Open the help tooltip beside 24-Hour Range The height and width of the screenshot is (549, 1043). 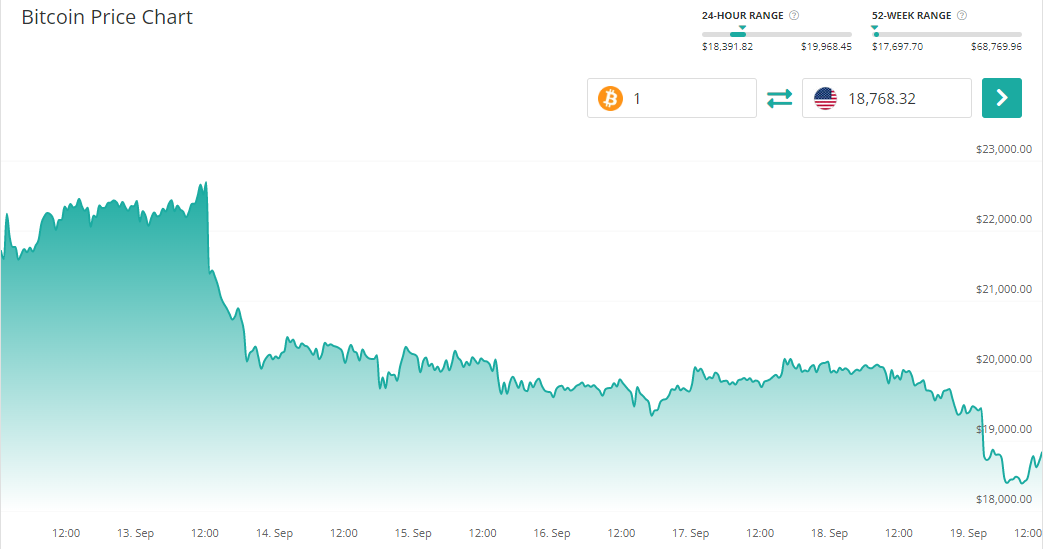[794, 16]
